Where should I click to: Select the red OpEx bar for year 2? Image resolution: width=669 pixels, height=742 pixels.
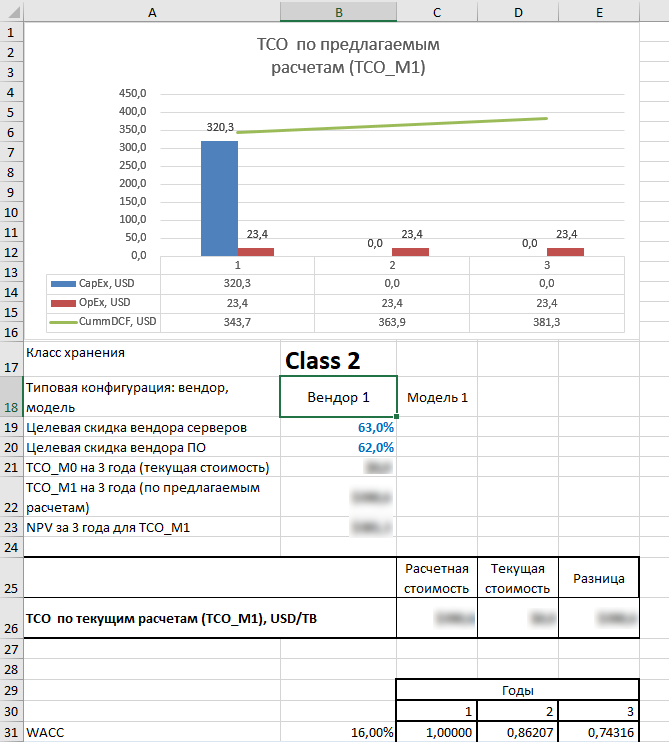click(x=410, y=252)
